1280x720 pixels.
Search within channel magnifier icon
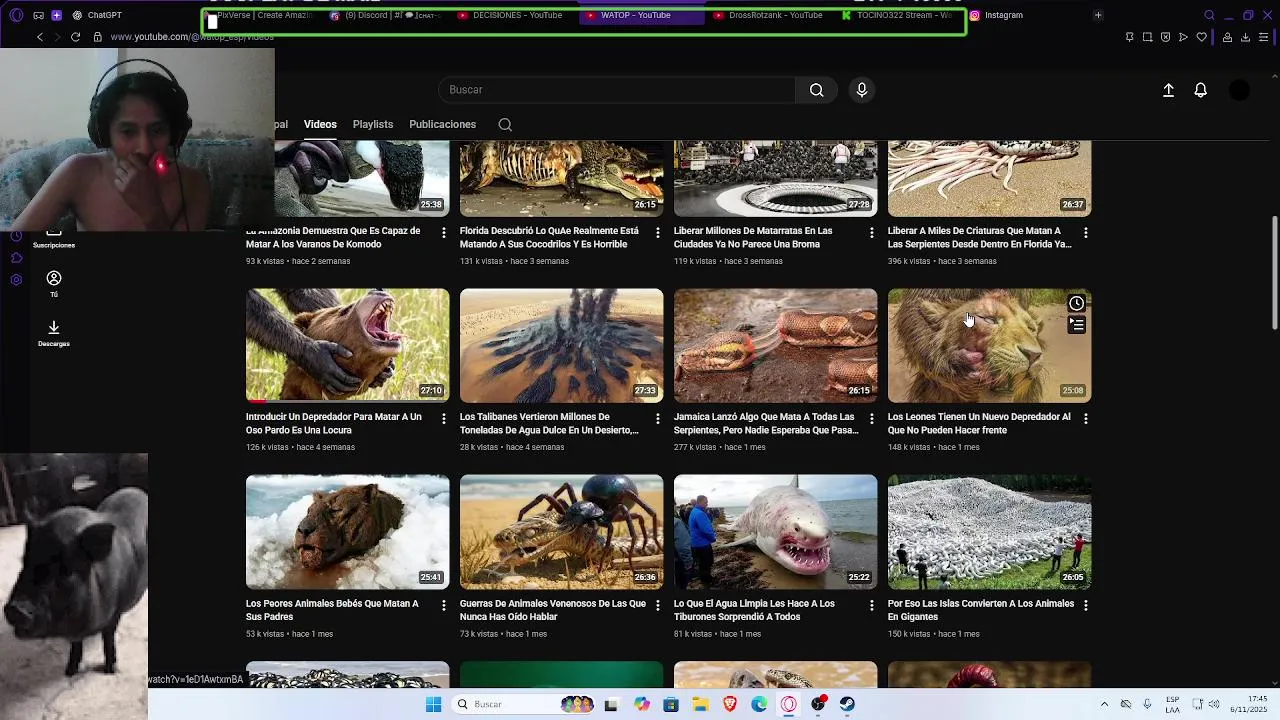point(505,125)
